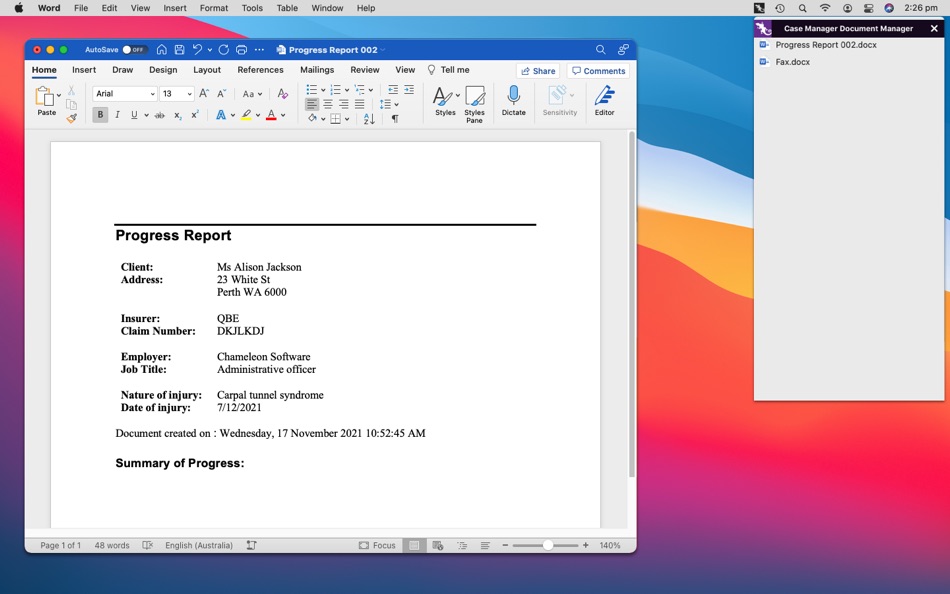The image size is (950, 594).
Task: Open Format menu in menu bar
Action: pyautogui.click(x=214, y=8)
